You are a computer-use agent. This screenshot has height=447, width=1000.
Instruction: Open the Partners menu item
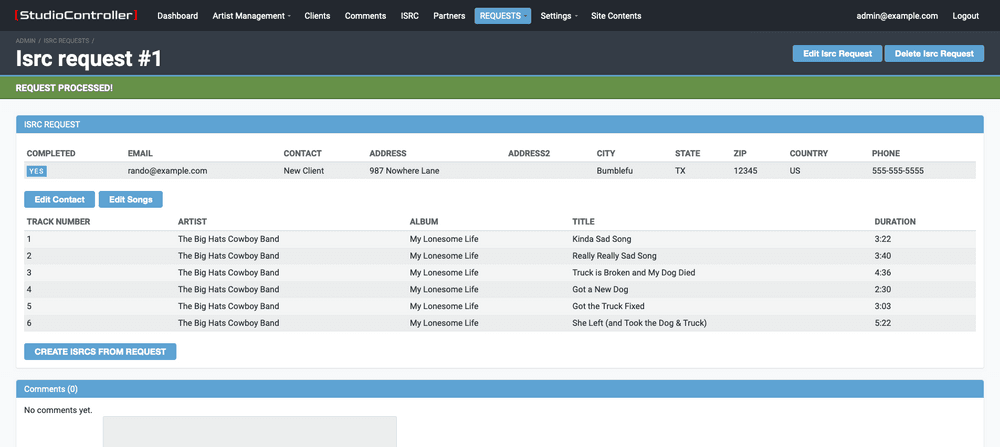[x=449, y=16]
